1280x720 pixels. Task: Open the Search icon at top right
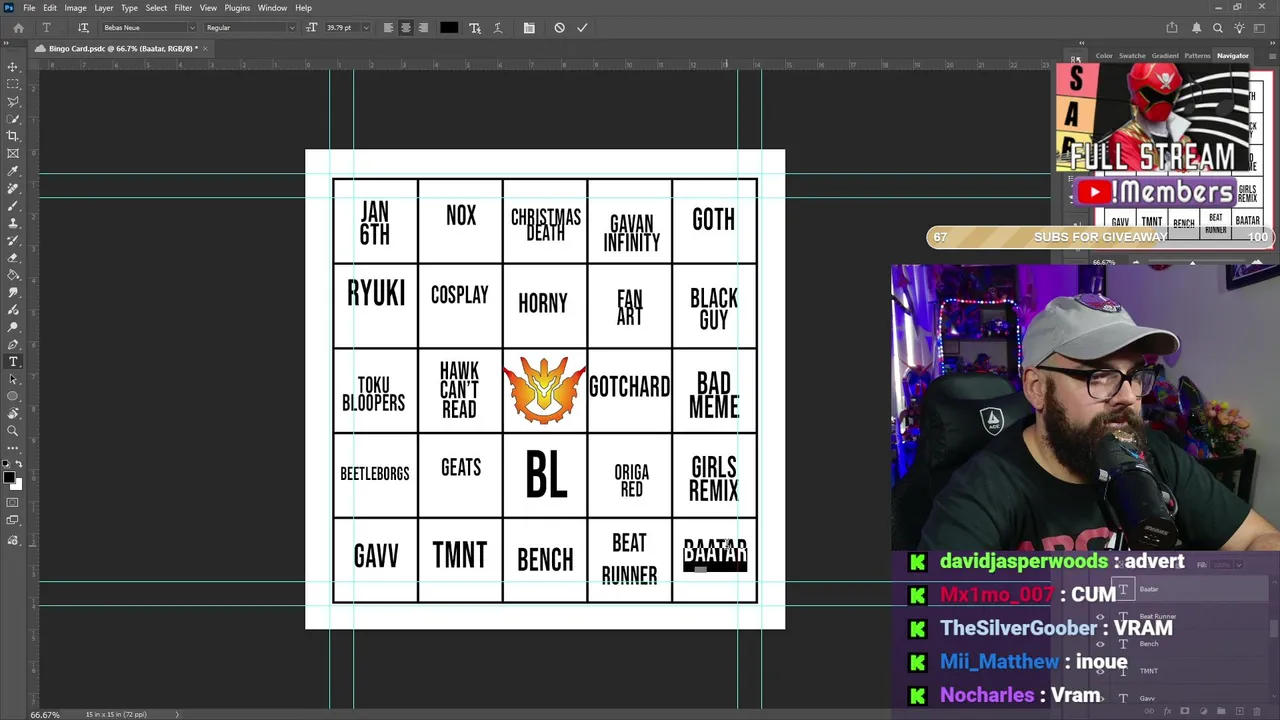pyautogui.click(x=1218, y=28)
